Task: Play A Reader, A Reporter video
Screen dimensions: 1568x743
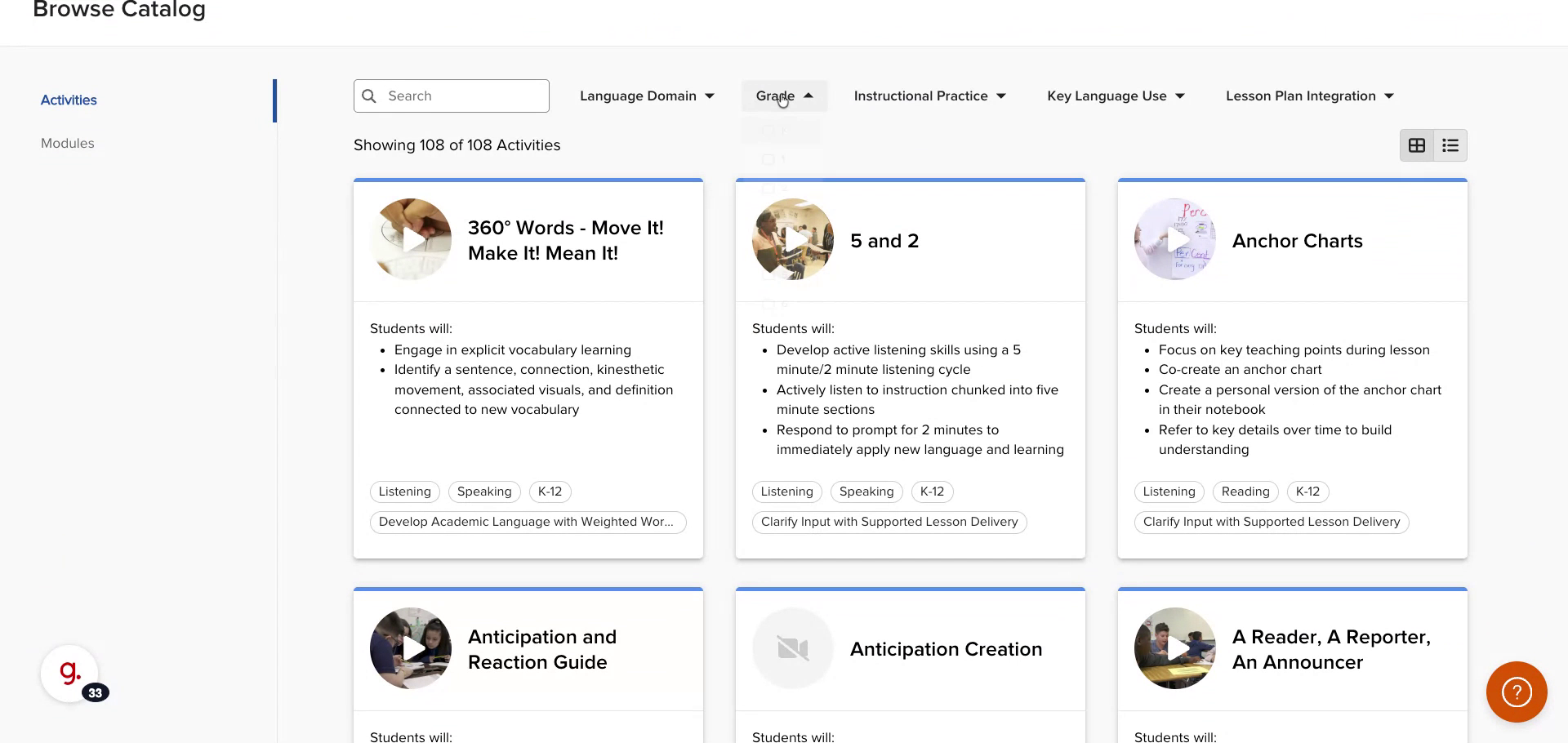Action: coord(1175,648)
